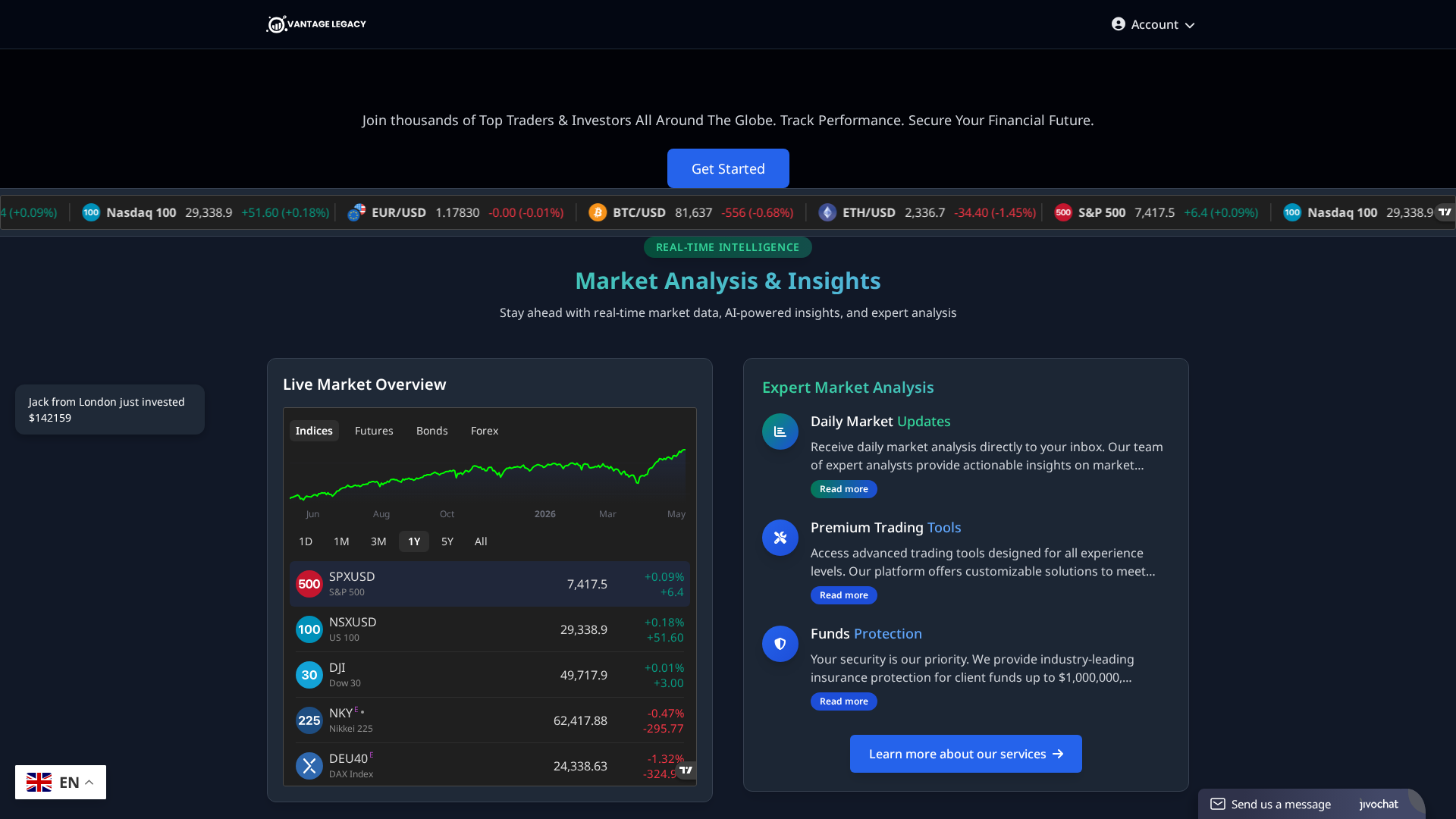Click the EUR/USD flag icon in ticker
1456x819 pixels.
(356, 212)
